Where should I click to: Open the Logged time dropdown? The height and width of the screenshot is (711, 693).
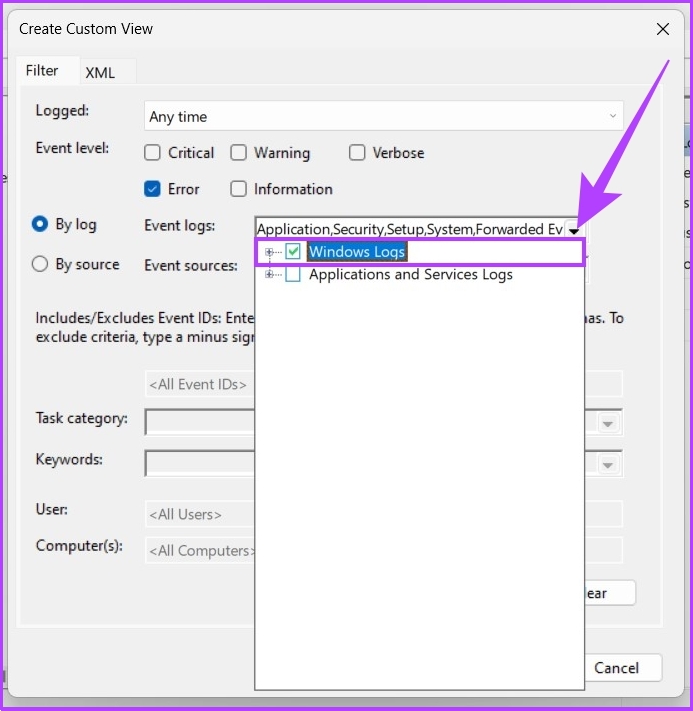coord(384,117)
